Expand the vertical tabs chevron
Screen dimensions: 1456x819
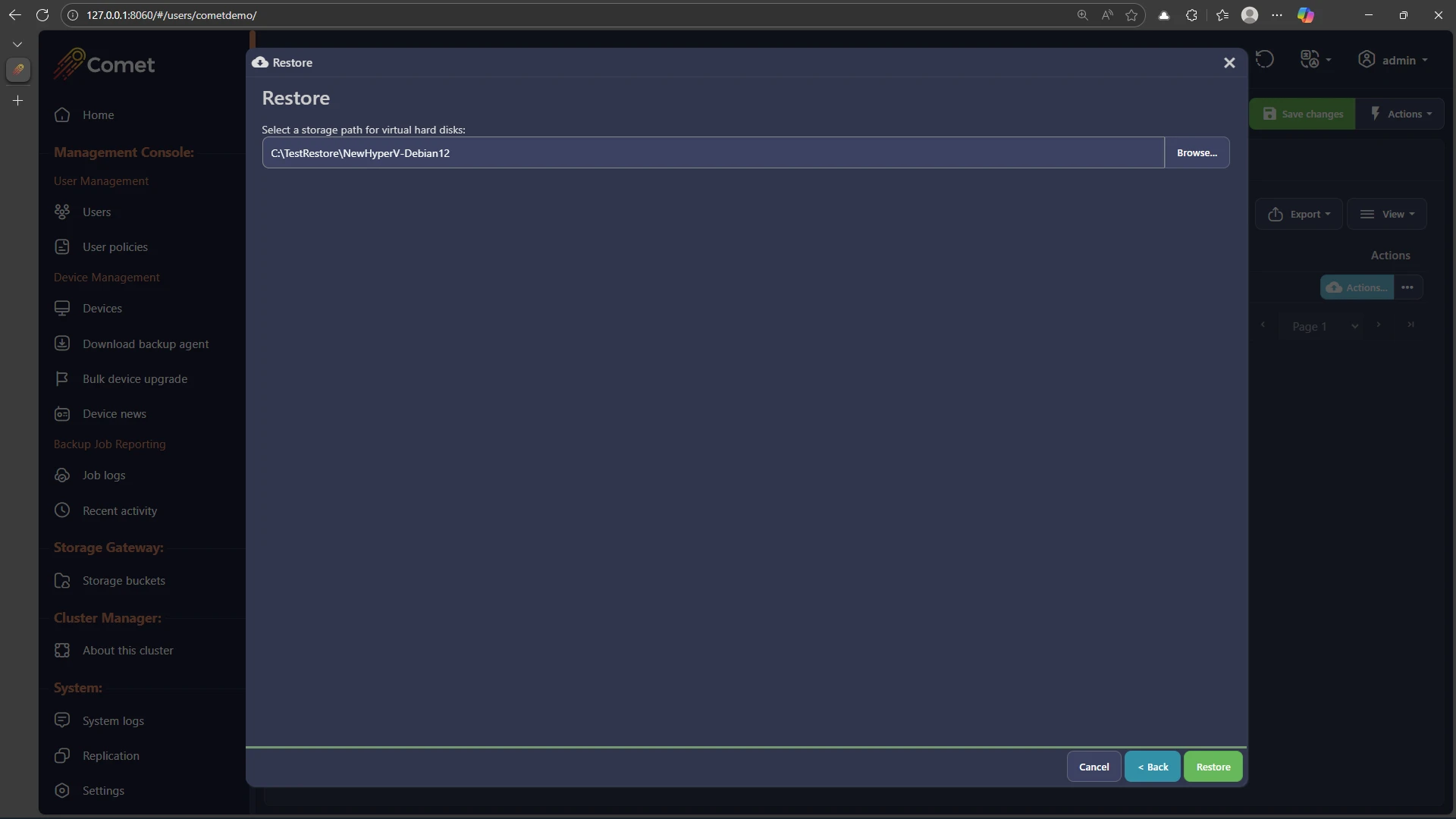coord(17,44)
